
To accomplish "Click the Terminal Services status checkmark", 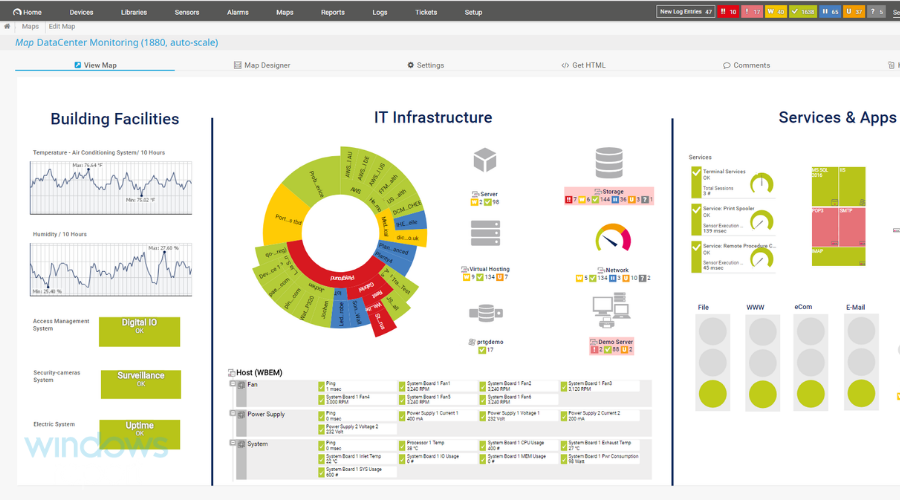I will (696, 177).
